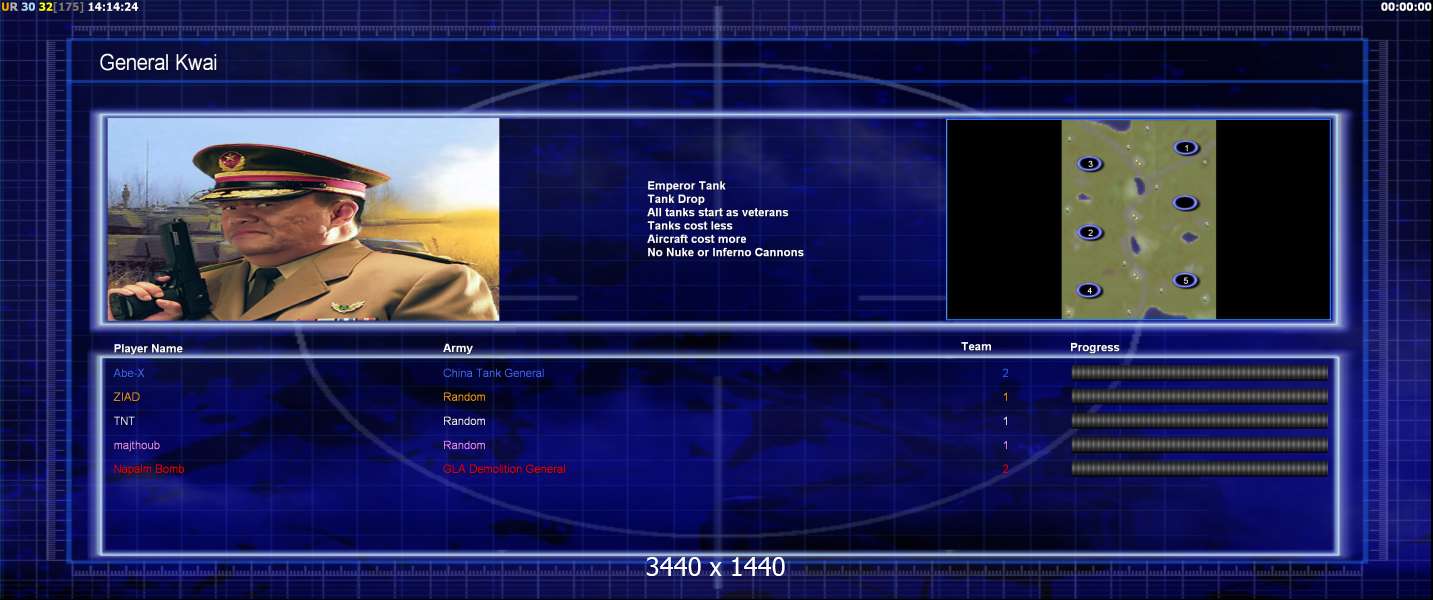Image resolution: width=1433 pixels, height=600 pixels.
Task: Click the 'Team' column header
Action: tap(976, 347)
